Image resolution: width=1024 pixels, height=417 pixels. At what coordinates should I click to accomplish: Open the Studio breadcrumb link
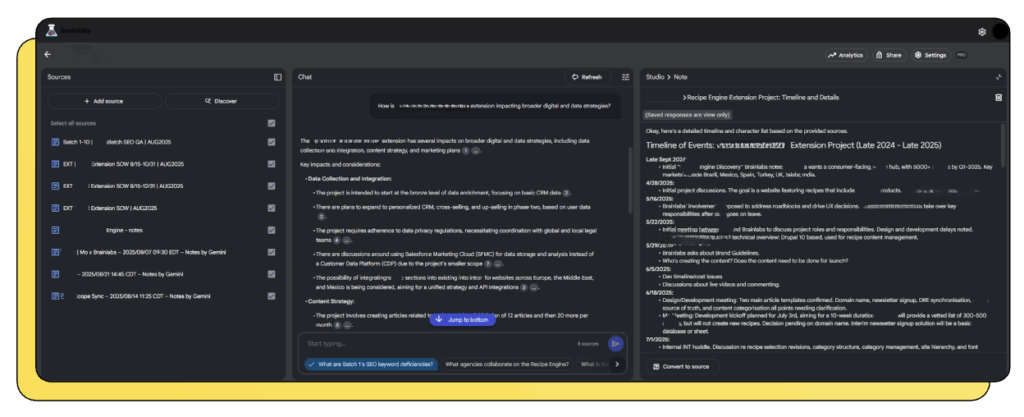655,77
